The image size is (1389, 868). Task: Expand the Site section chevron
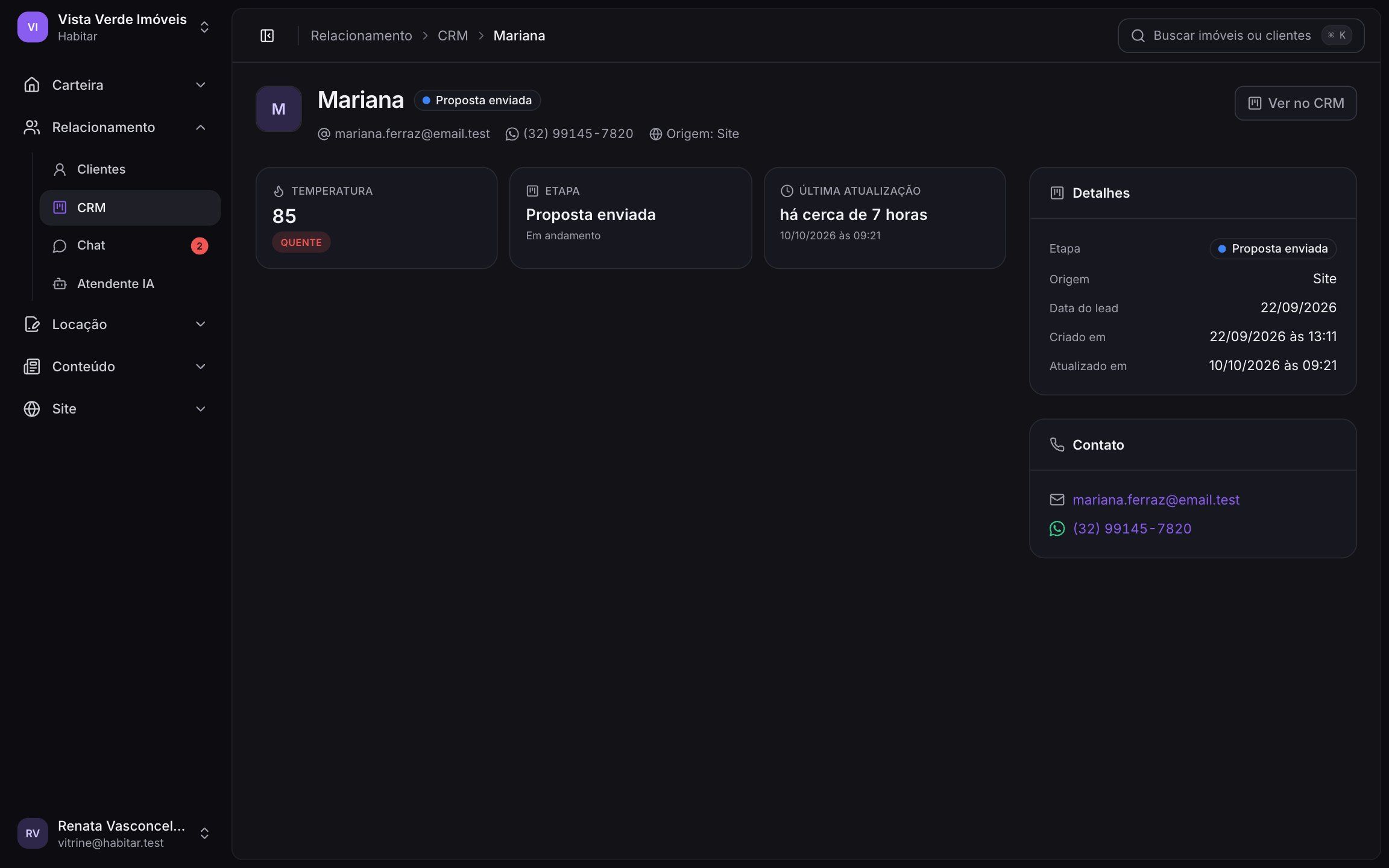201,409
